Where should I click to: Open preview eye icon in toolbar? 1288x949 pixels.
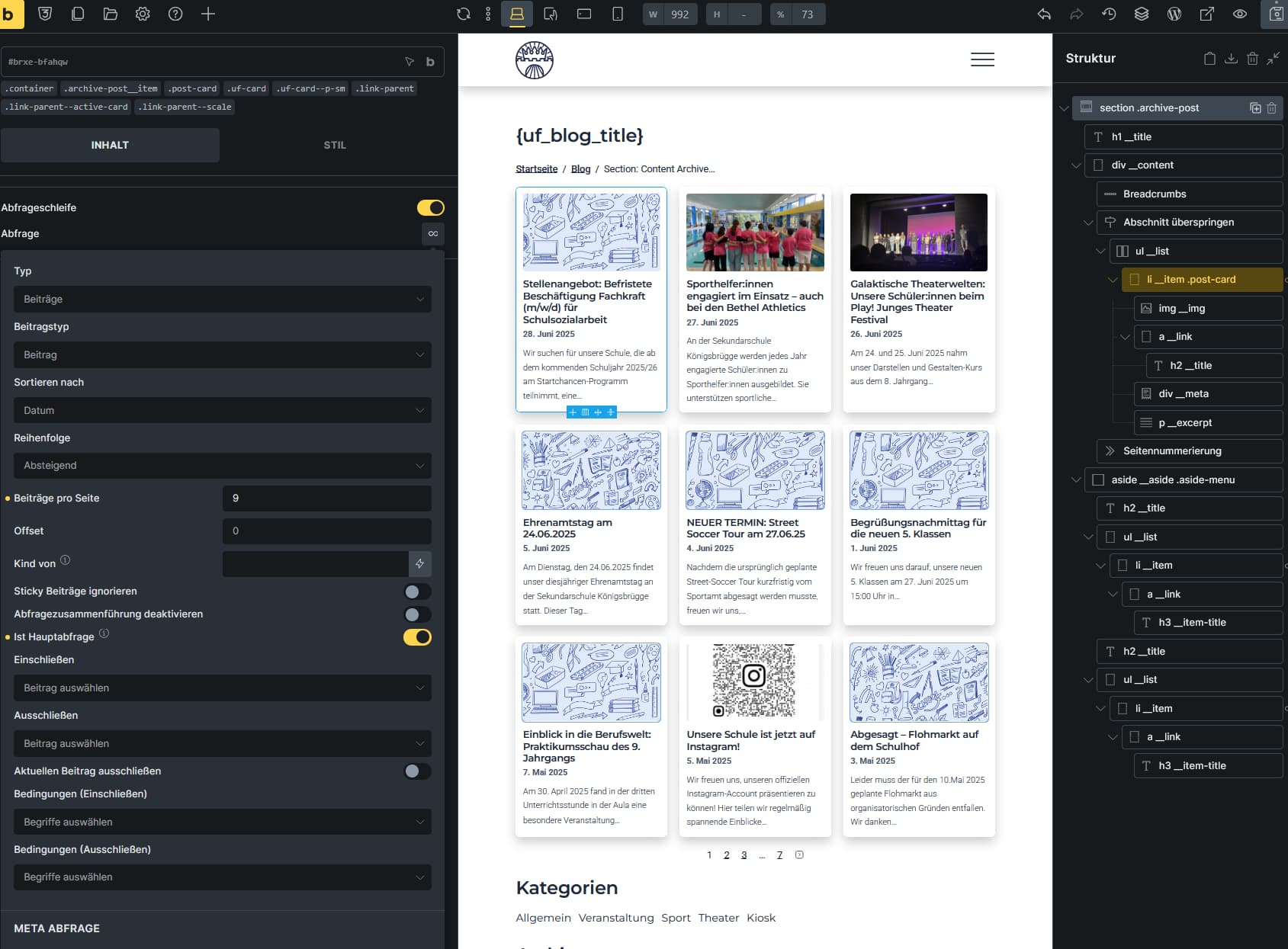pyautogui.click(x=1240, y=14)
